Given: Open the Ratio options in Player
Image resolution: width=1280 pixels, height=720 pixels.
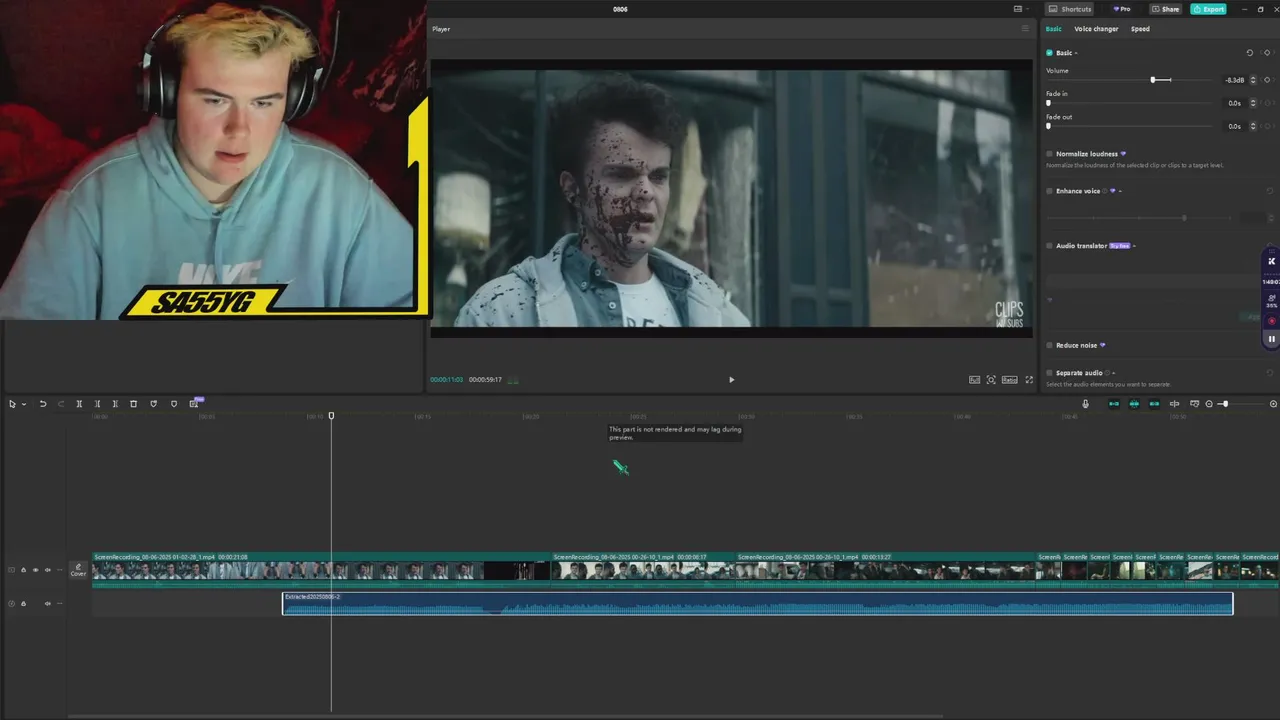Looking at the screenshot, I should click(x=1010, y=380).
